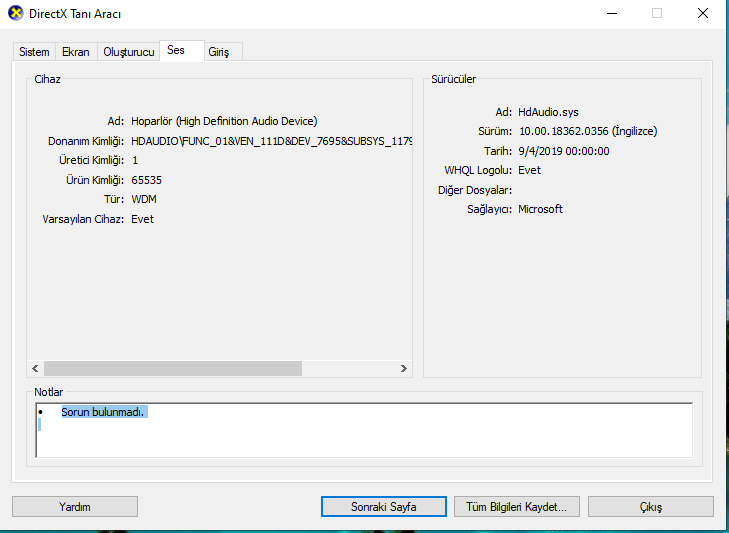Click the 'Diğer Dosyalar:' label
Screen dimensions: 729x533
[x=475, y=190]
